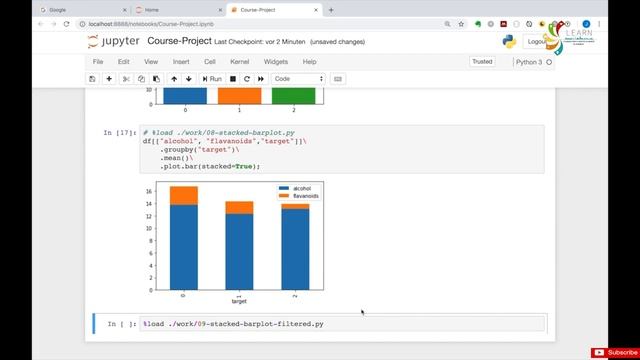This screenshot has height=360, width=640.
Task: Click the YouTube Subscribe button
Action: click(x=616, y=353)
